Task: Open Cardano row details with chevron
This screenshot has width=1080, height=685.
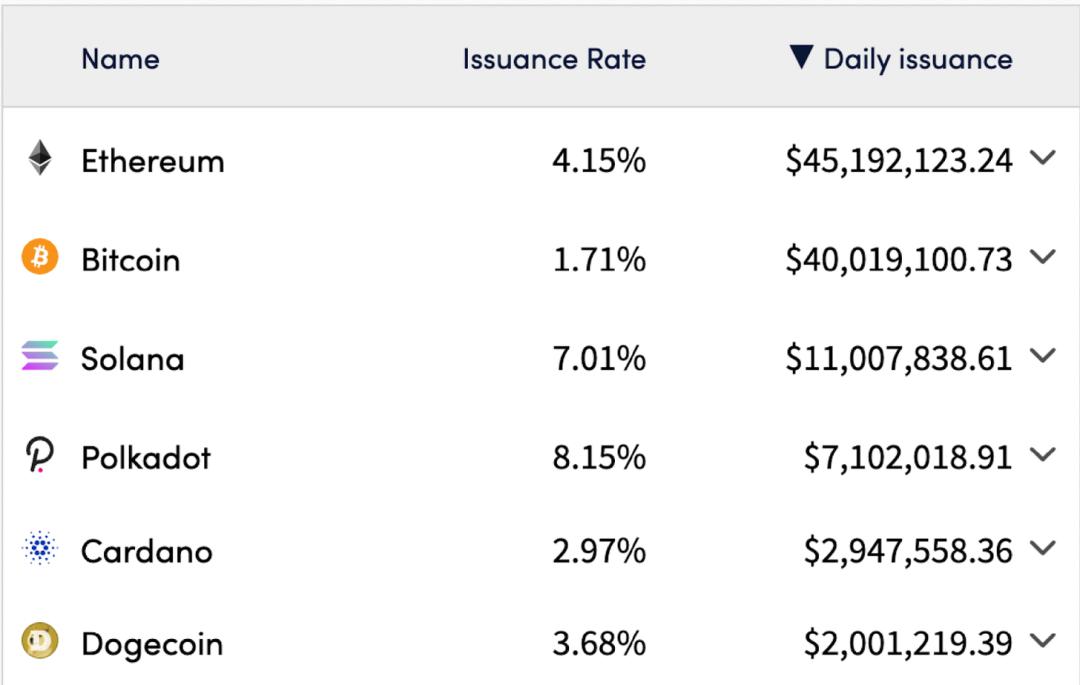Action: tap(1043, 548)
